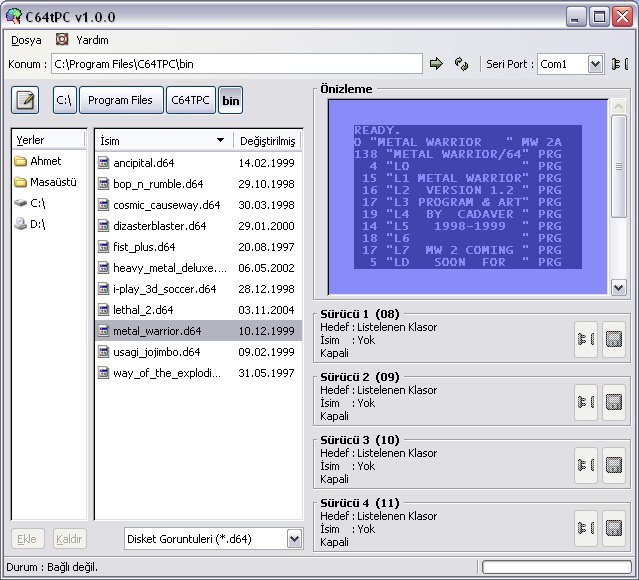Click the connect plug icon for Sürücü 1
Screen dimensions: 639x580
pos(585,340)
